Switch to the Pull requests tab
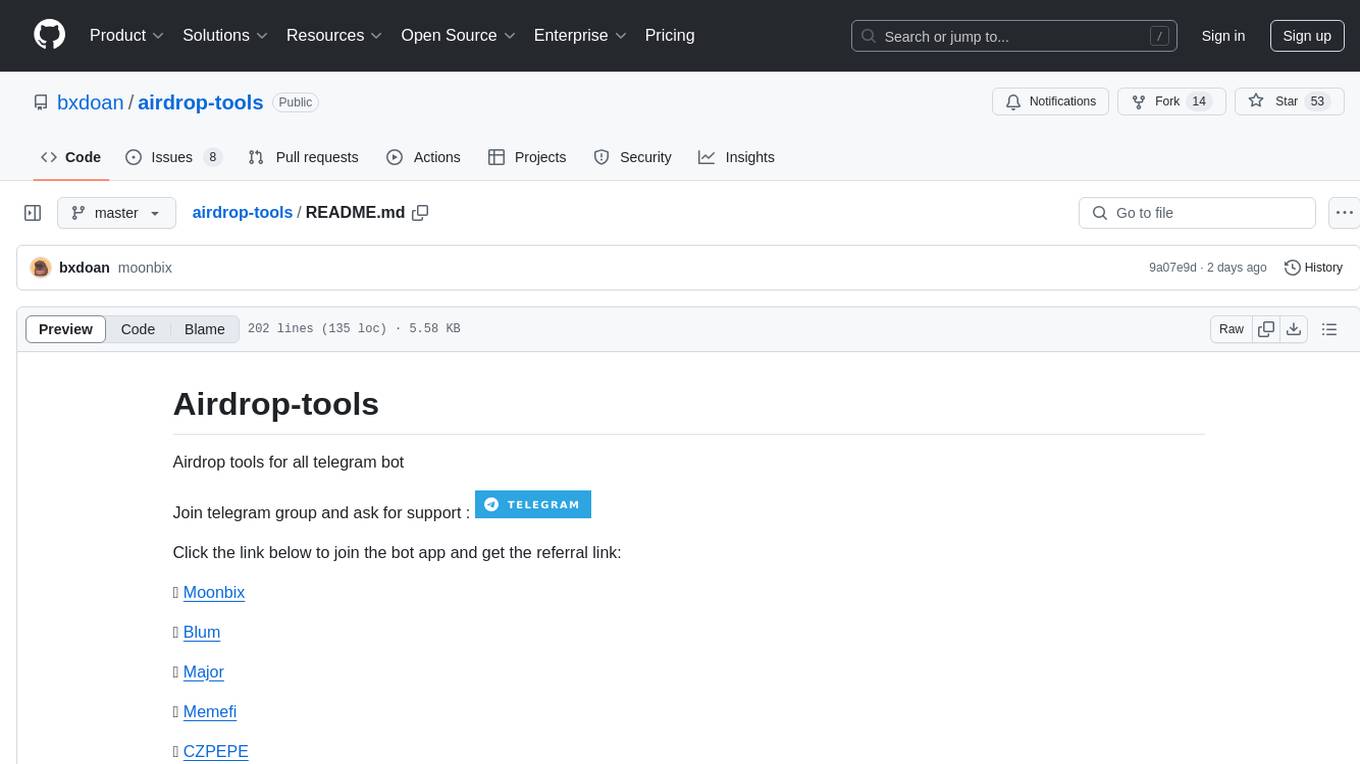 pyautogui.click(x=303, y=157)
